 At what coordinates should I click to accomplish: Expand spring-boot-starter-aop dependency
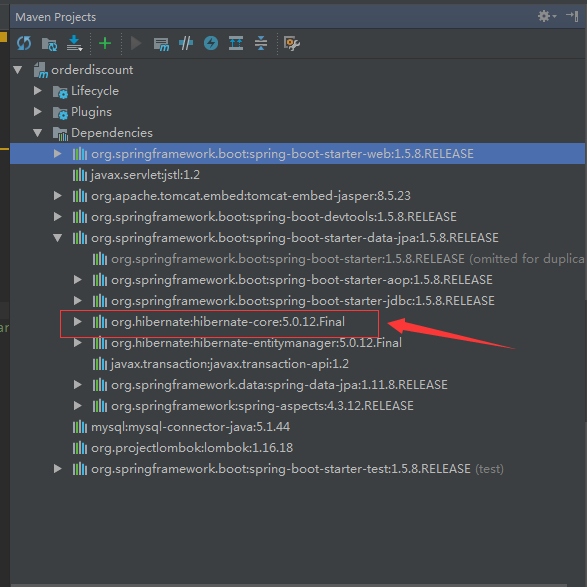(77, 280)
